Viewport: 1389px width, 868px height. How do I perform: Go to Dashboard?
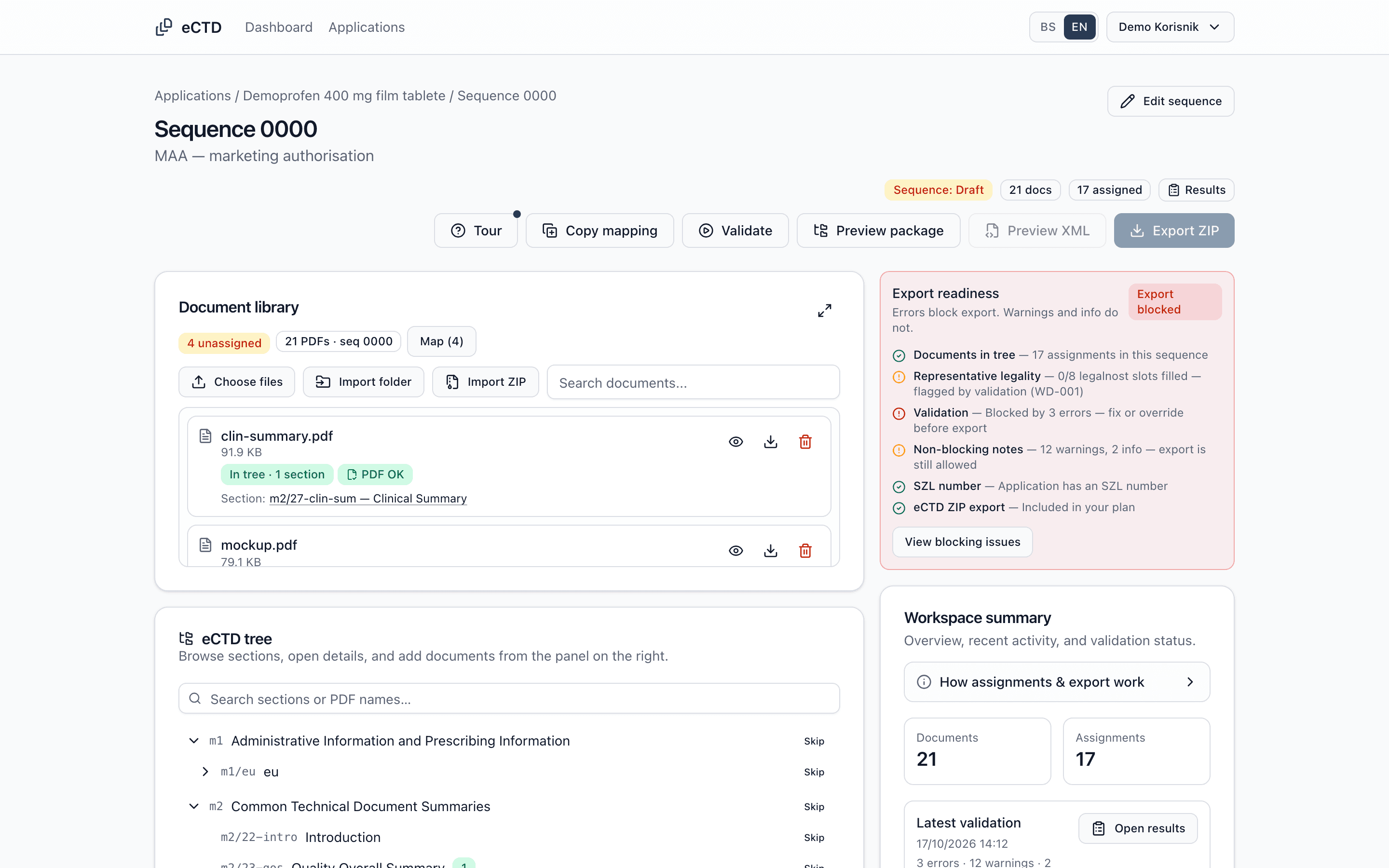[278, 27]
